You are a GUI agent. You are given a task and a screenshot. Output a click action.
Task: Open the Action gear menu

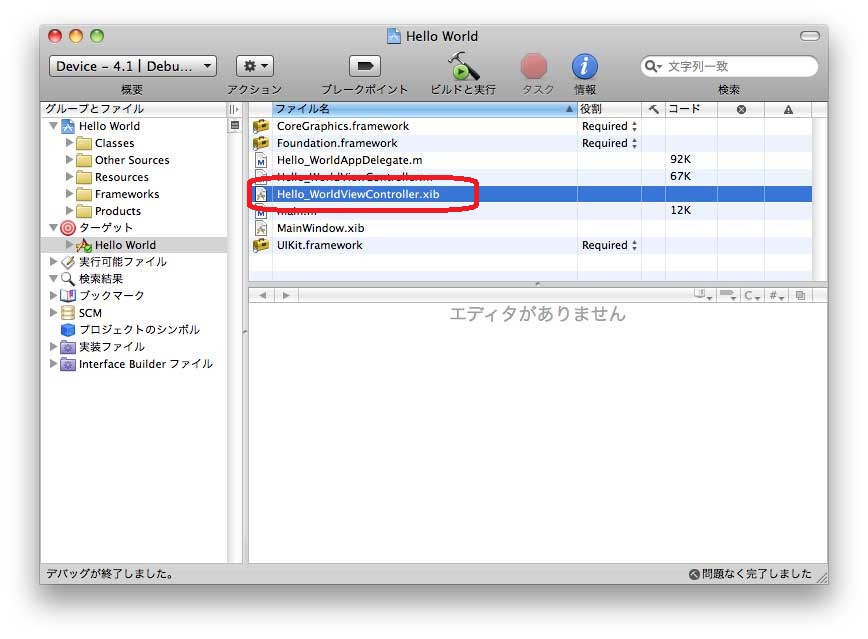[x=254, y=67]
